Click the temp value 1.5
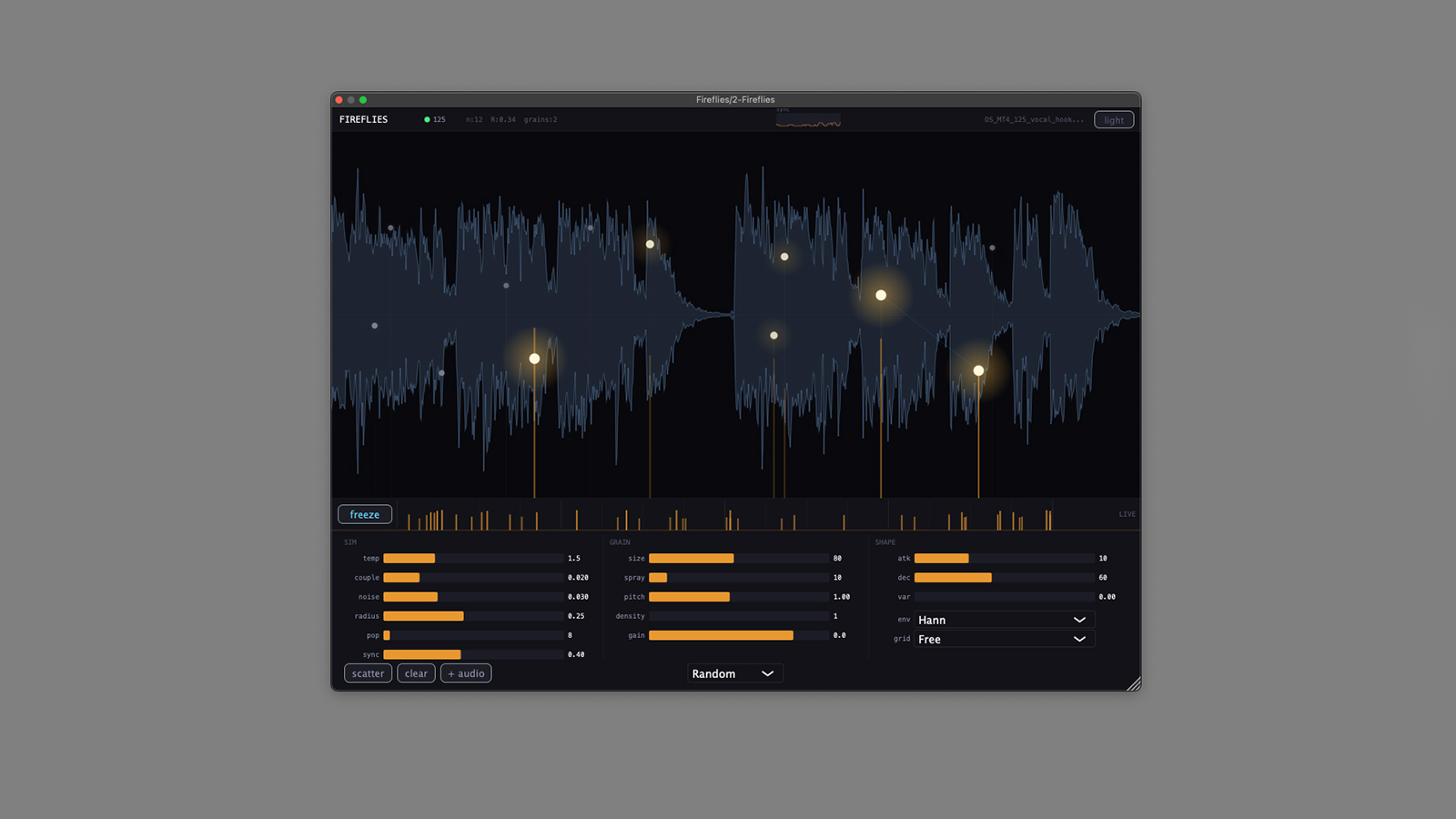Viewport: 1456px width, 819px height. coord(574,559)
